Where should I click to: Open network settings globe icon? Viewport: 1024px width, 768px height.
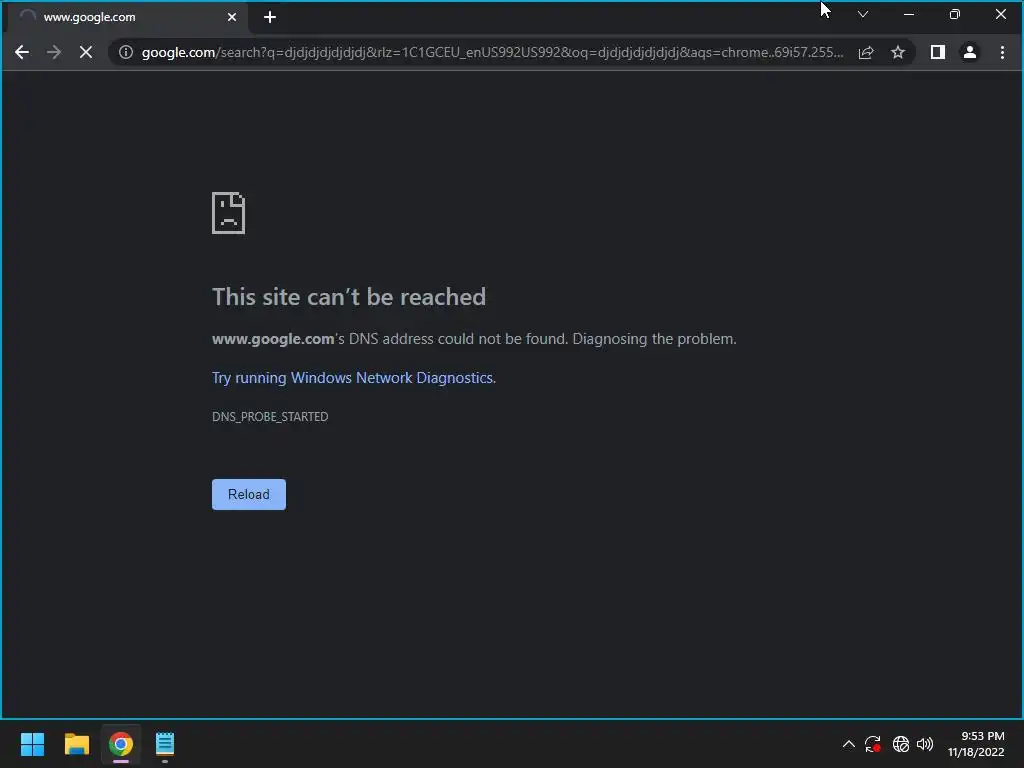tap(901, 744)
